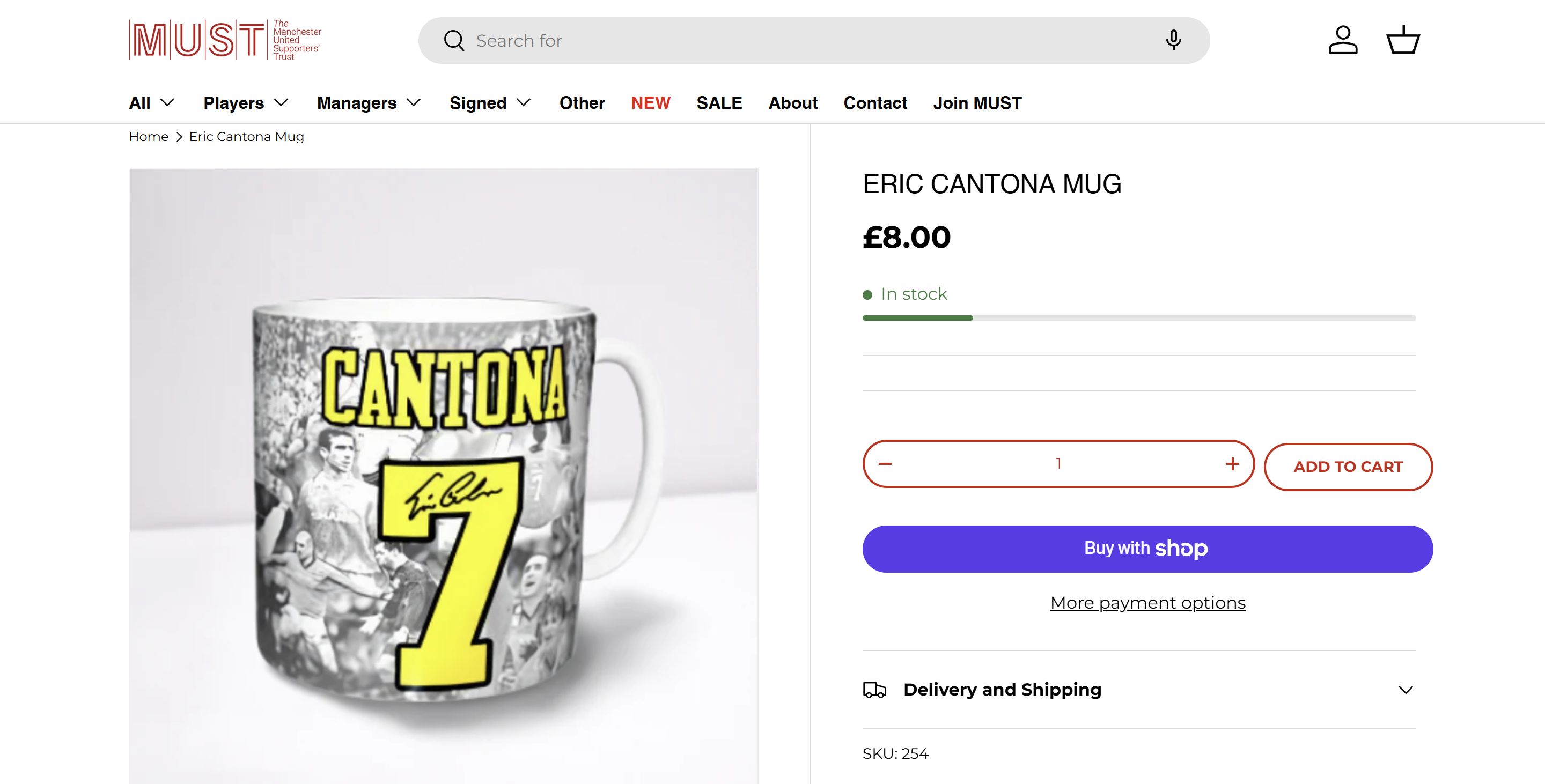1545x784 pixels.
Task: Expand the Players dropdown menu
Action: (246, 103)
